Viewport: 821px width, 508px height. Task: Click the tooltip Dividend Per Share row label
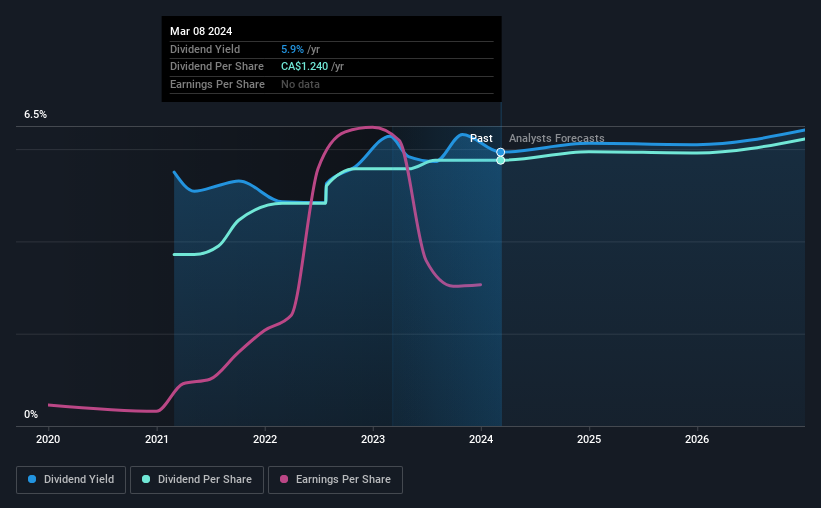pos(217,67)
